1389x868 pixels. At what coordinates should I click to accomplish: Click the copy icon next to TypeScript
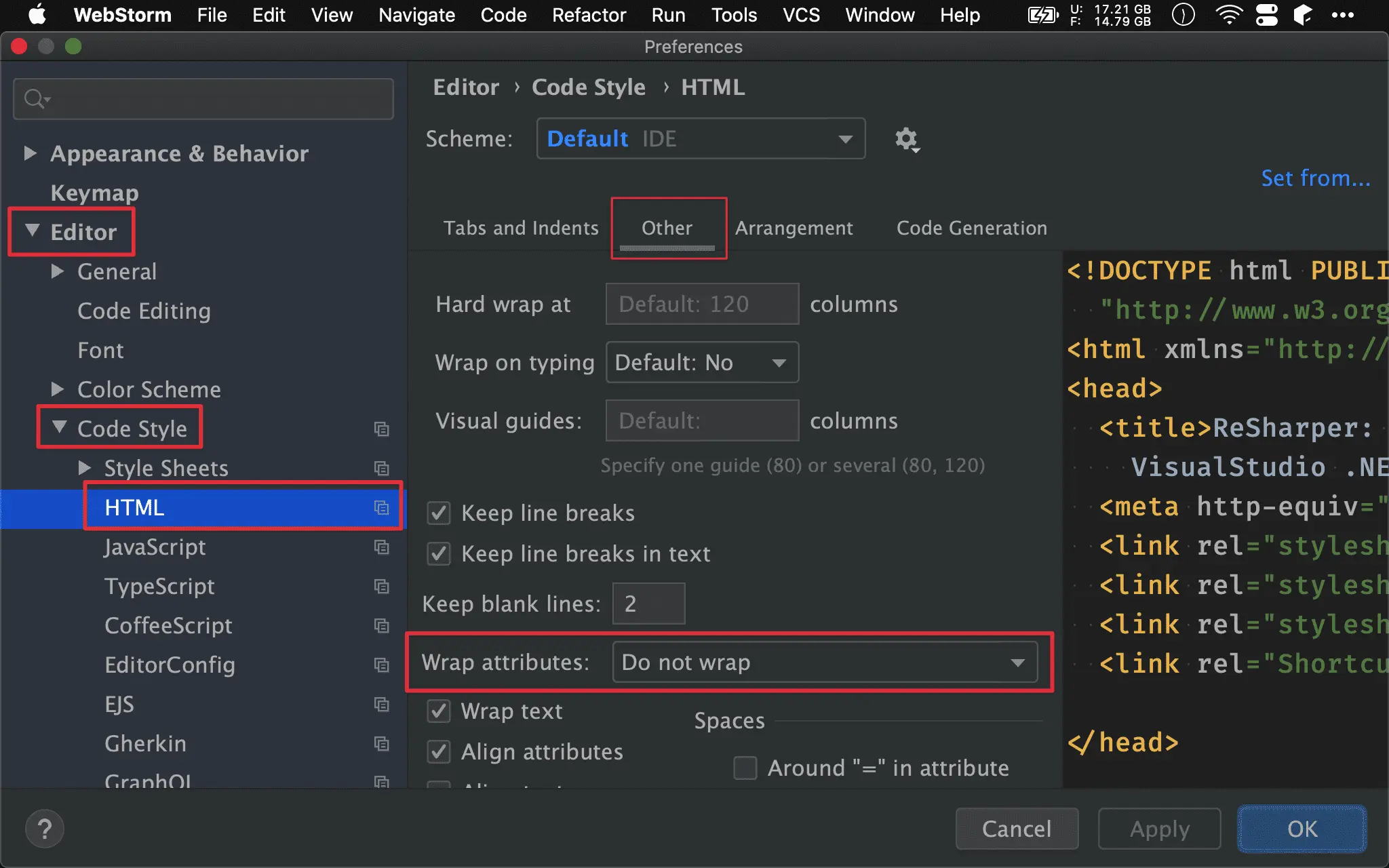[382, 587]
